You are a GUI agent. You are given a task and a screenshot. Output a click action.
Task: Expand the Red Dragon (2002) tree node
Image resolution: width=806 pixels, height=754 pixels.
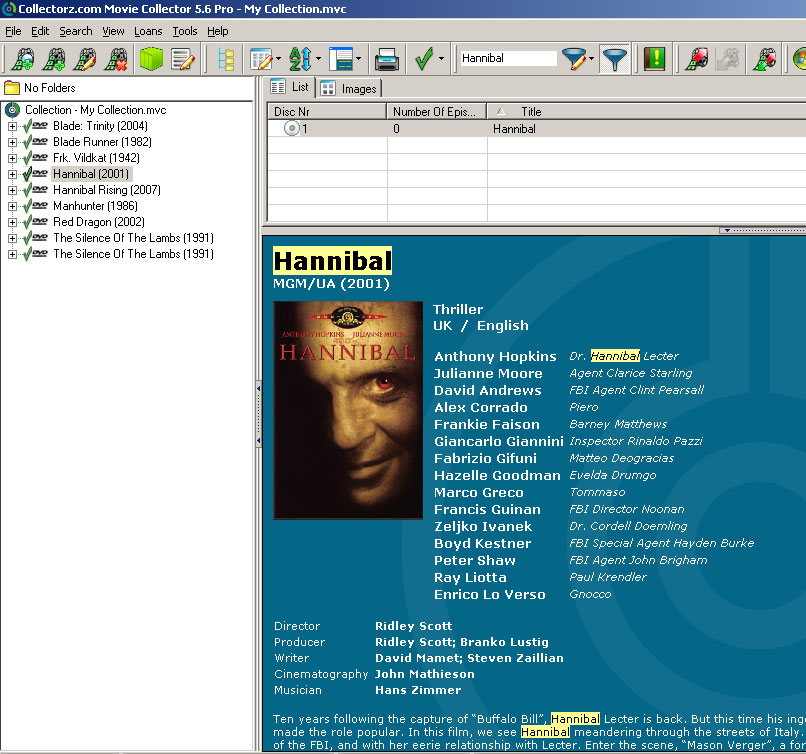coord(12,222)
